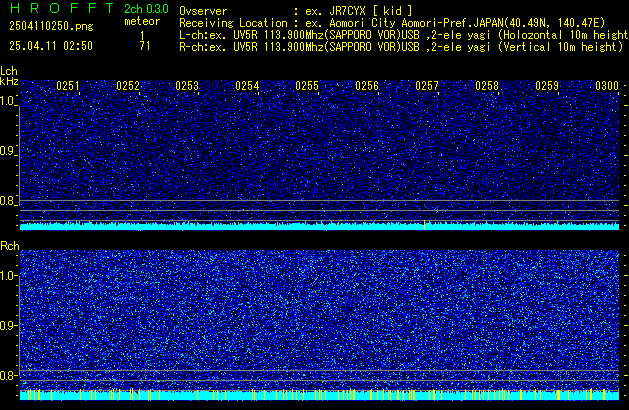Click the 0258 time marker

click(487, 86)
